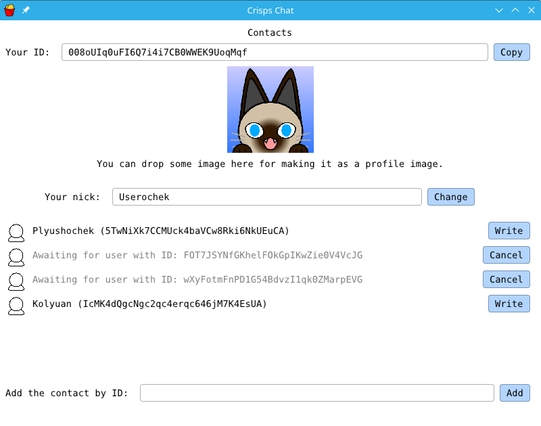Select contact text Kolyuan (IcMK4dQgcNgc2qc4erqc646jM7K4EsUA)

coord(149,304)
